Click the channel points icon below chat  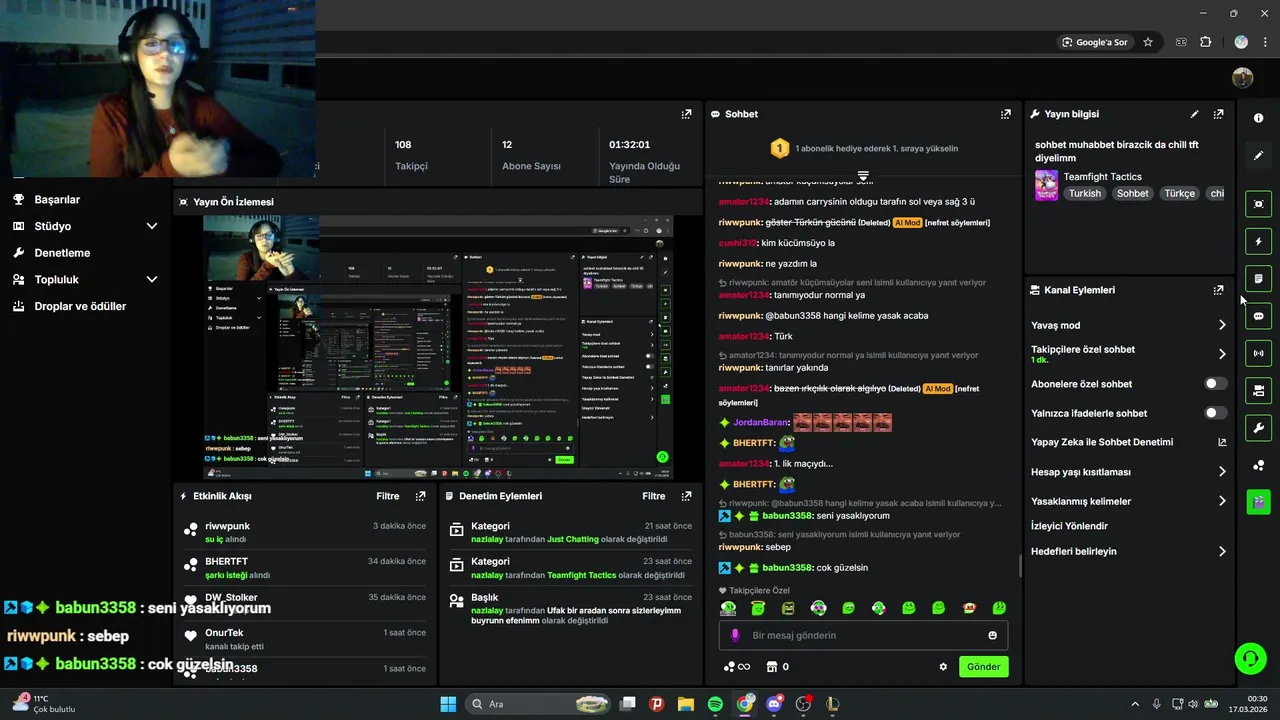(730, 667)
